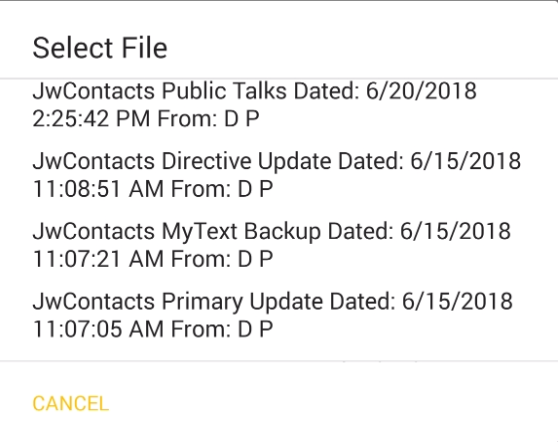
Task: Select the only PM-dated file
Action: [x=279, y=104]
